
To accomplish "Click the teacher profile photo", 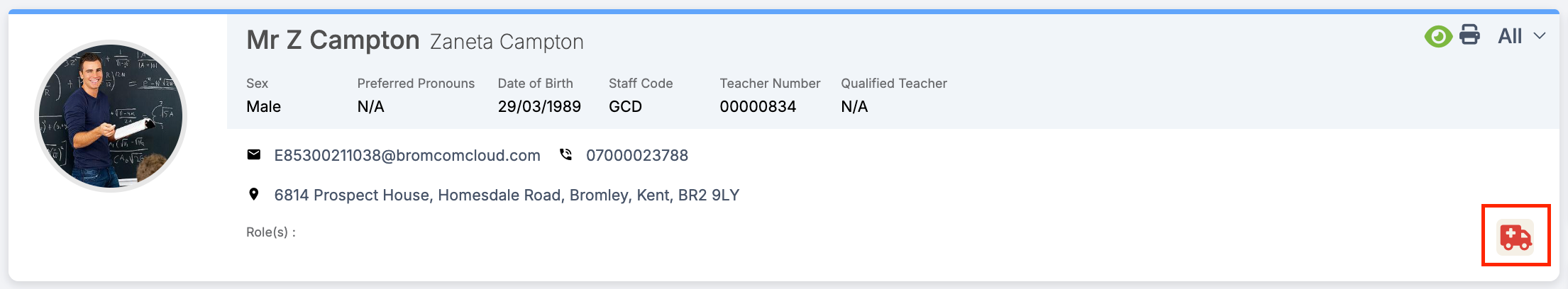I will pos(111,116).
